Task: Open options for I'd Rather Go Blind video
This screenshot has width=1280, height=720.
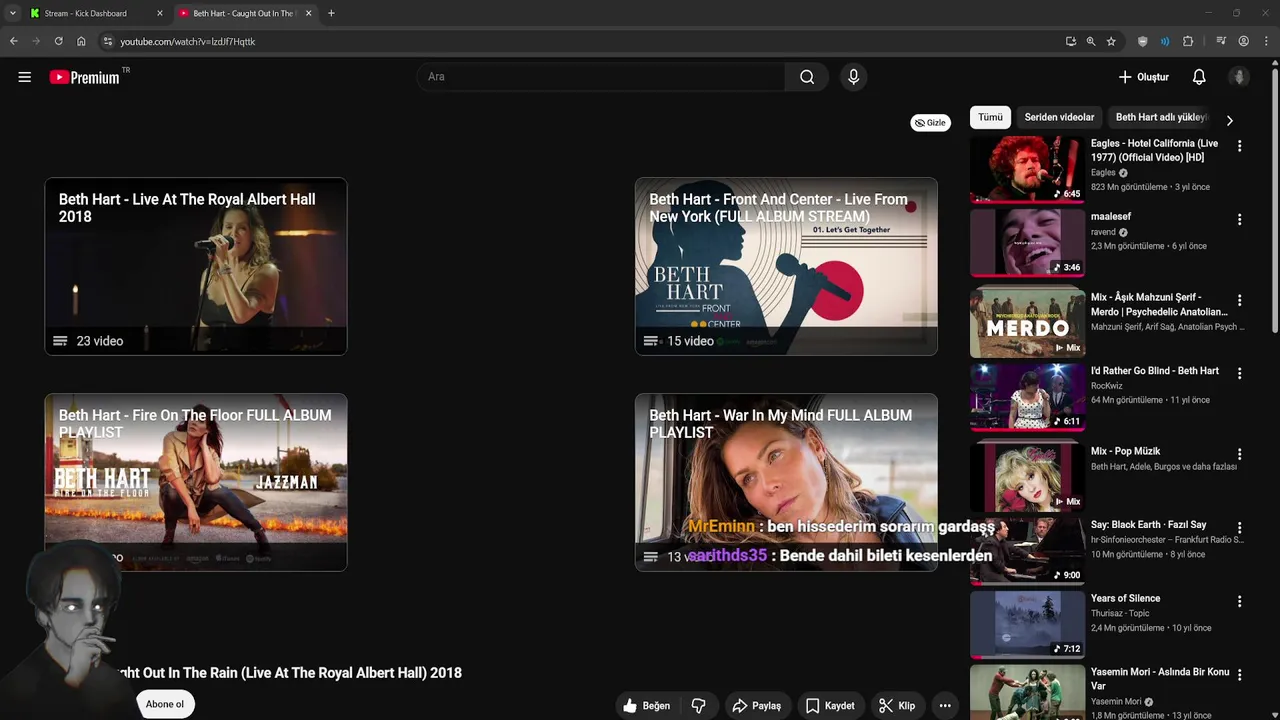Action: point(1239,373)
